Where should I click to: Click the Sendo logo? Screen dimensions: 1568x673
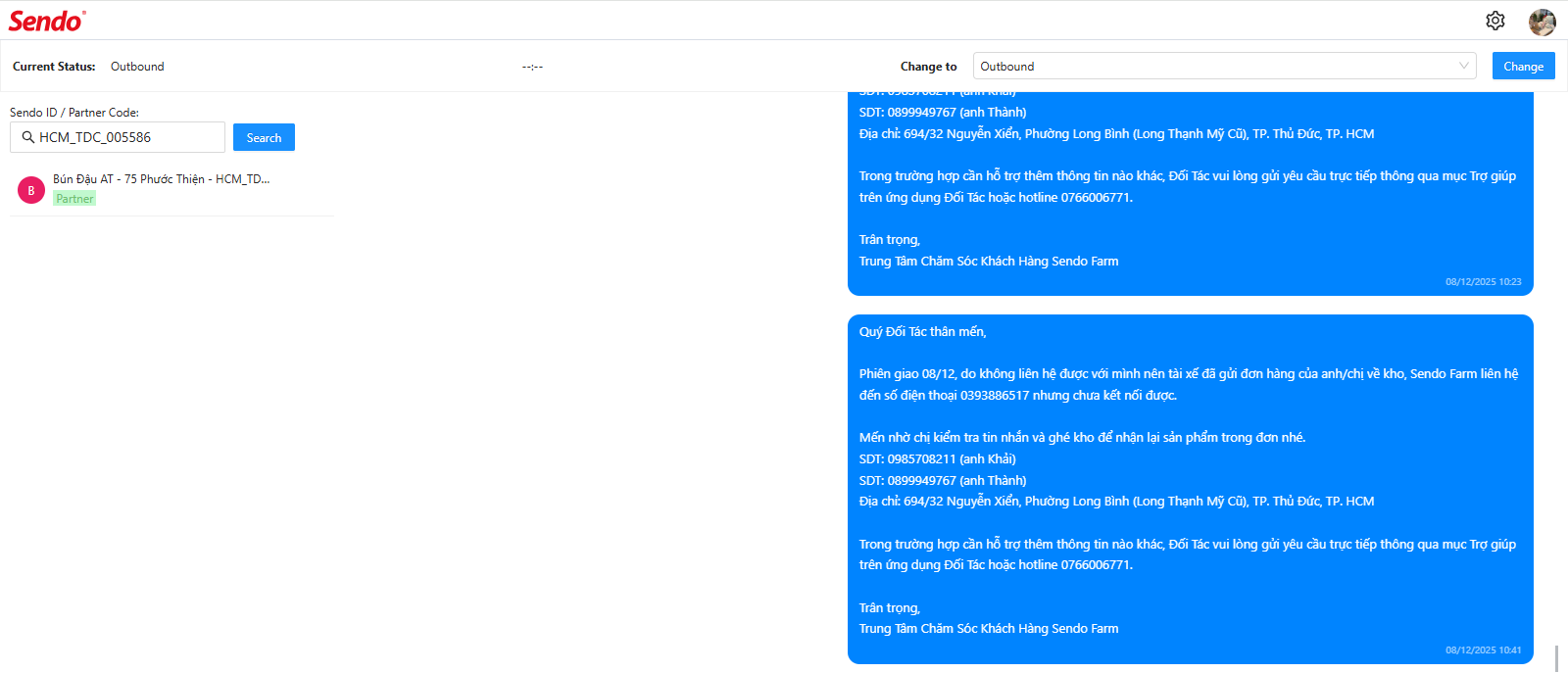click(x=46, y=21)
